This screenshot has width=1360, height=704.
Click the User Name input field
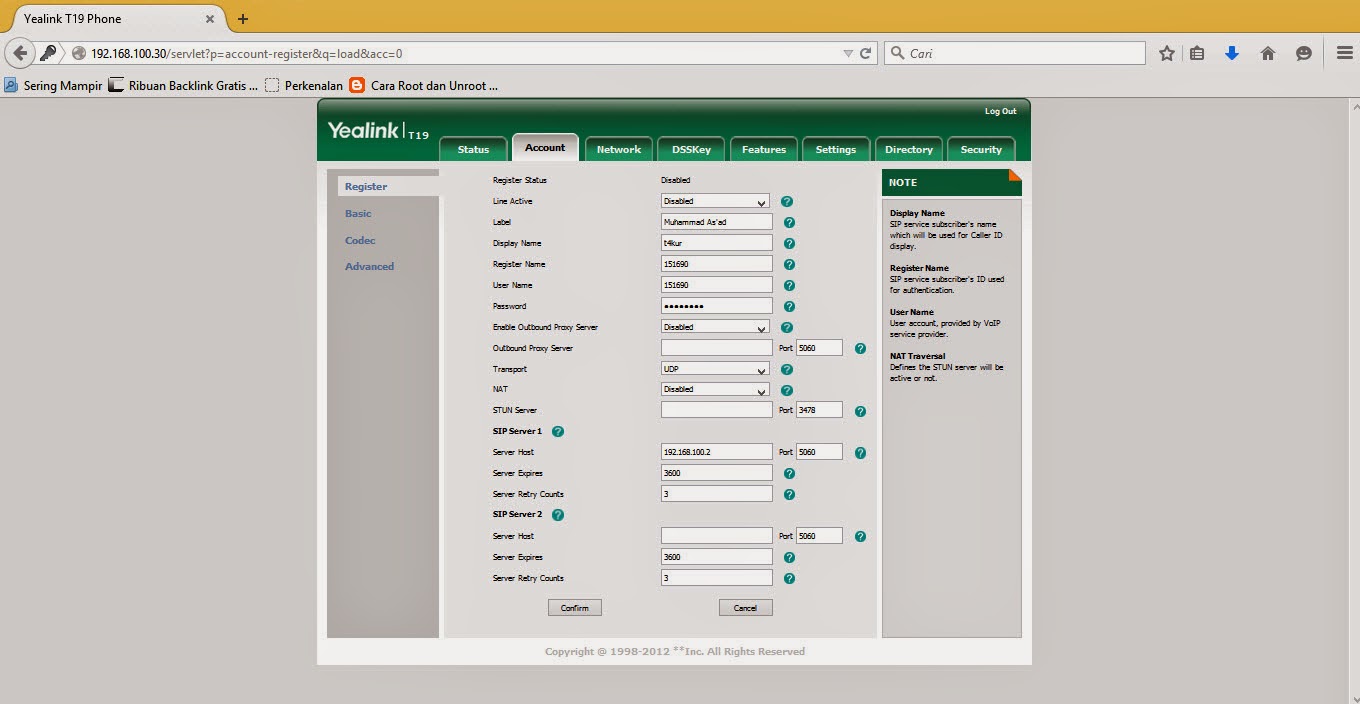click(x=716, y=285)
